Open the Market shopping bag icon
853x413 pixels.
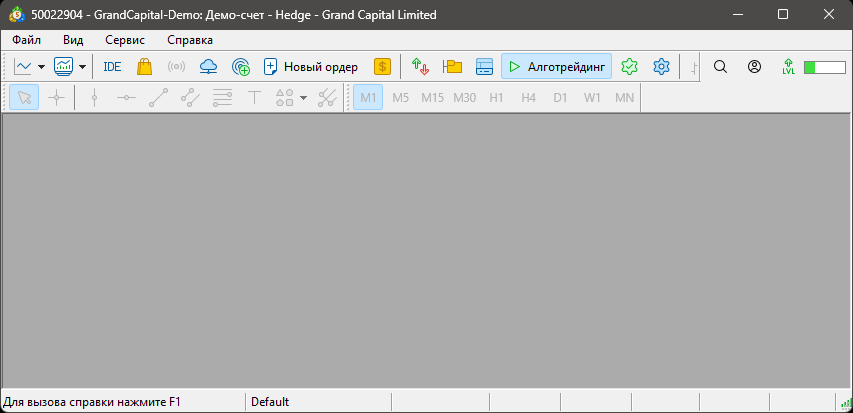click(145, 67)
